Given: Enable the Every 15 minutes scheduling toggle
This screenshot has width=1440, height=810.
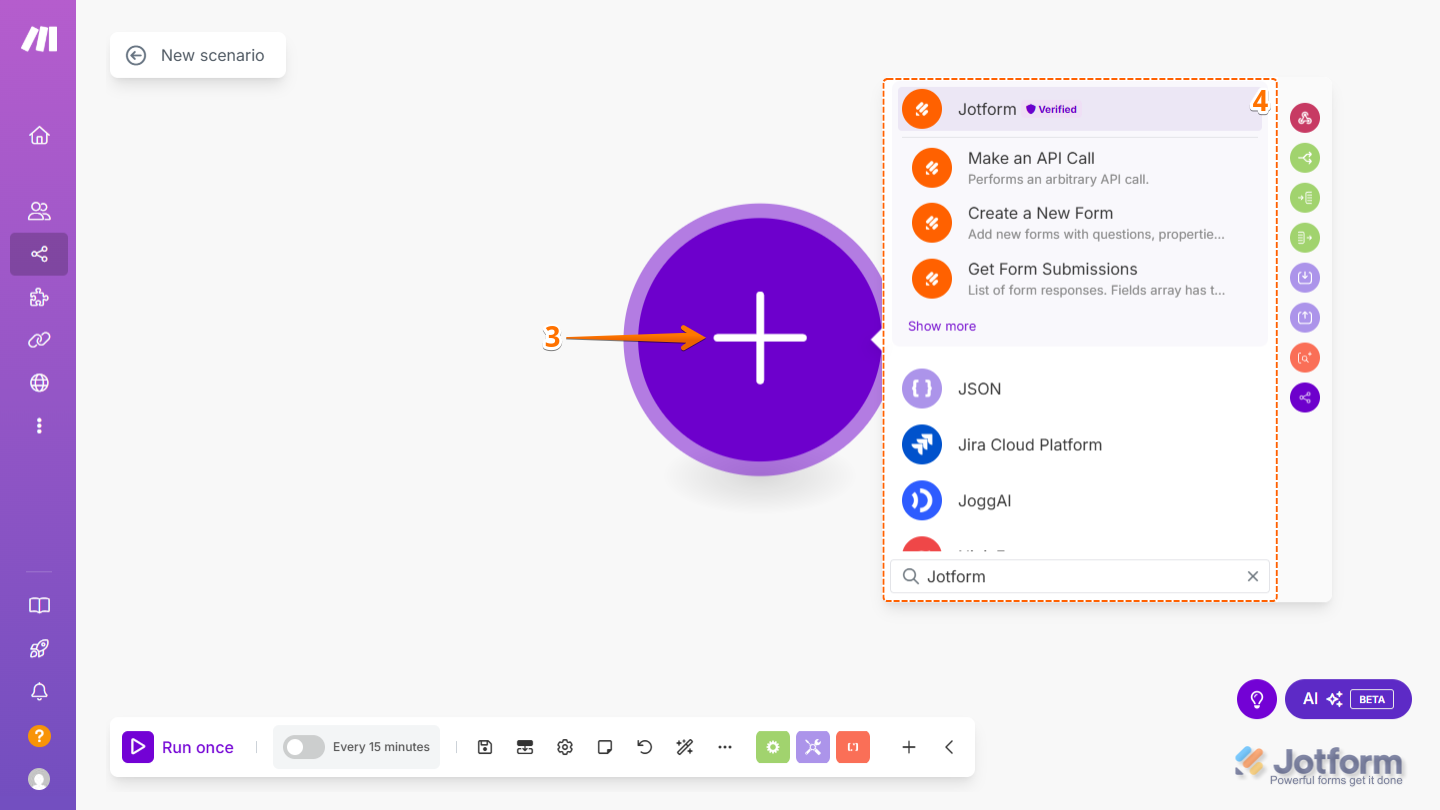Looking at the screenshot, I should [302, 746].
